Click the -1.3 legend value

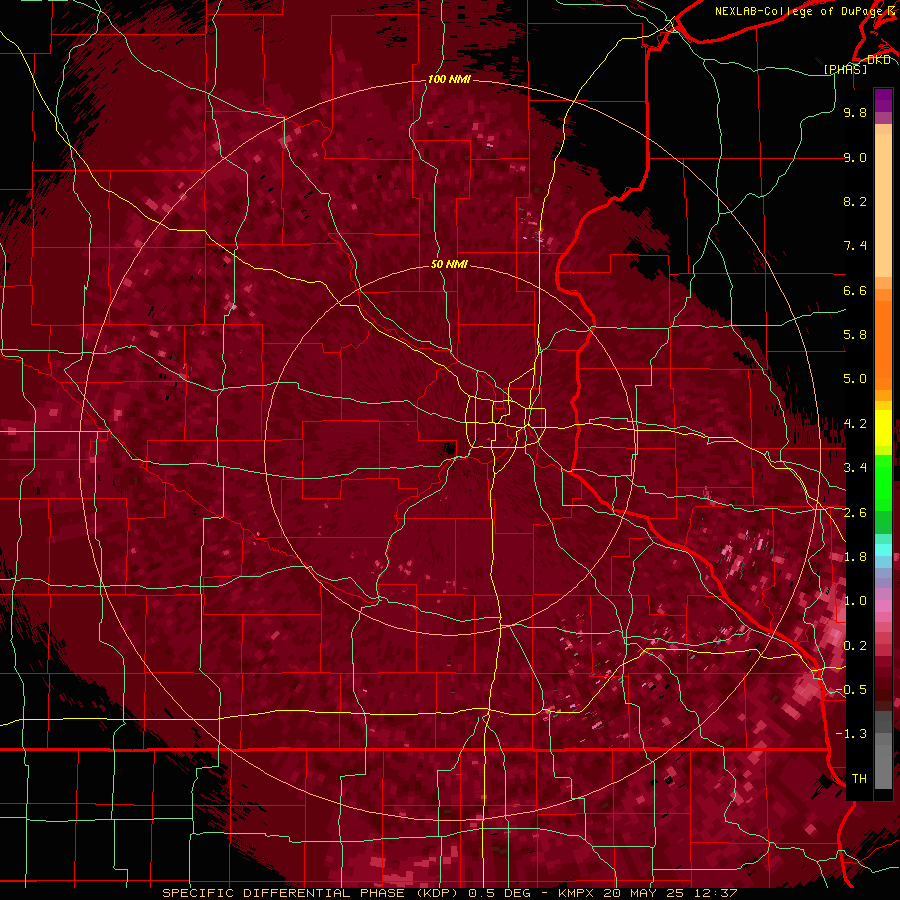pyautogui.click(x=851, y=734)
